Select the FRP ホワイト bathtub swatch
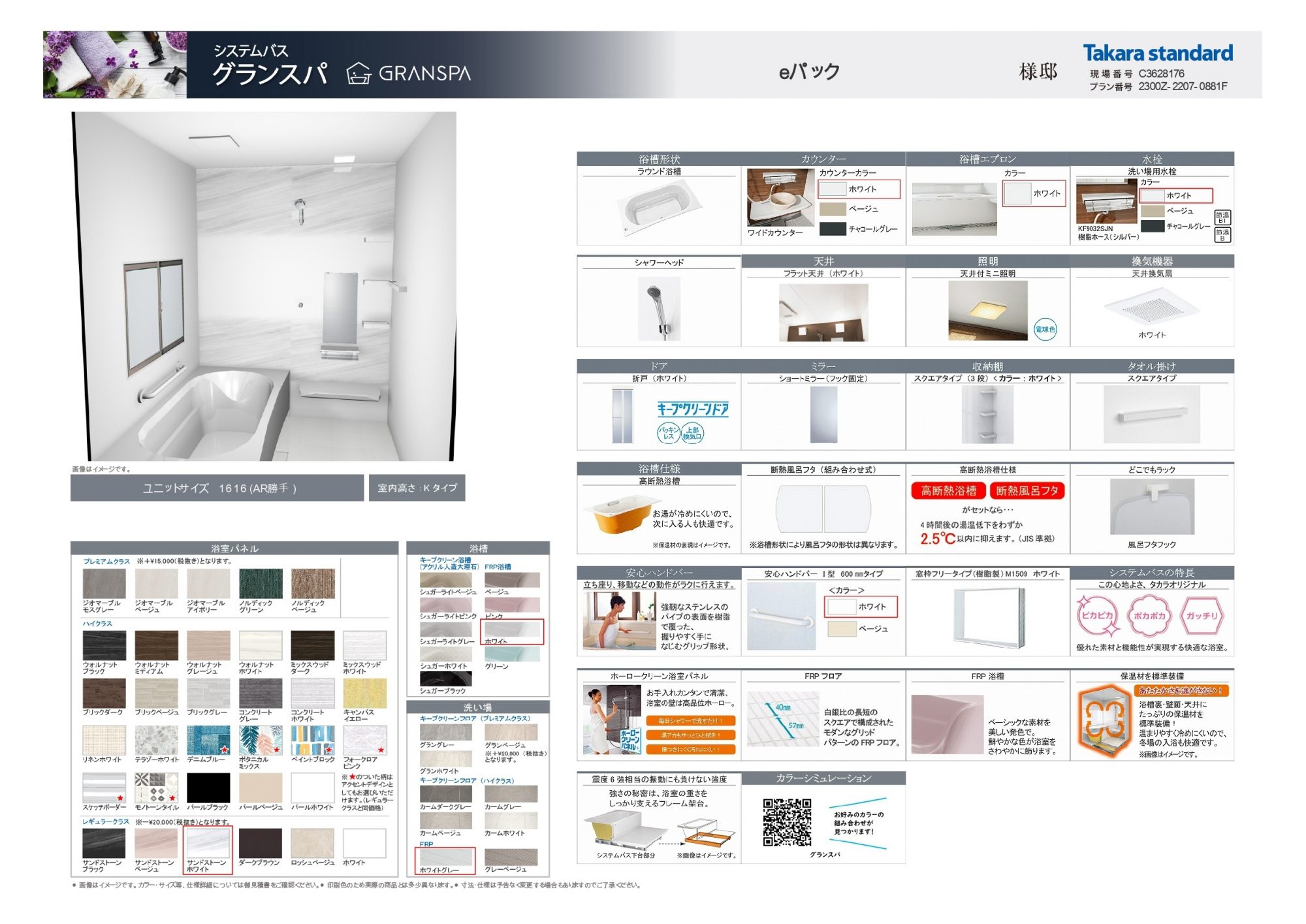The image size is (1306, 924). (x=513, y=629)
